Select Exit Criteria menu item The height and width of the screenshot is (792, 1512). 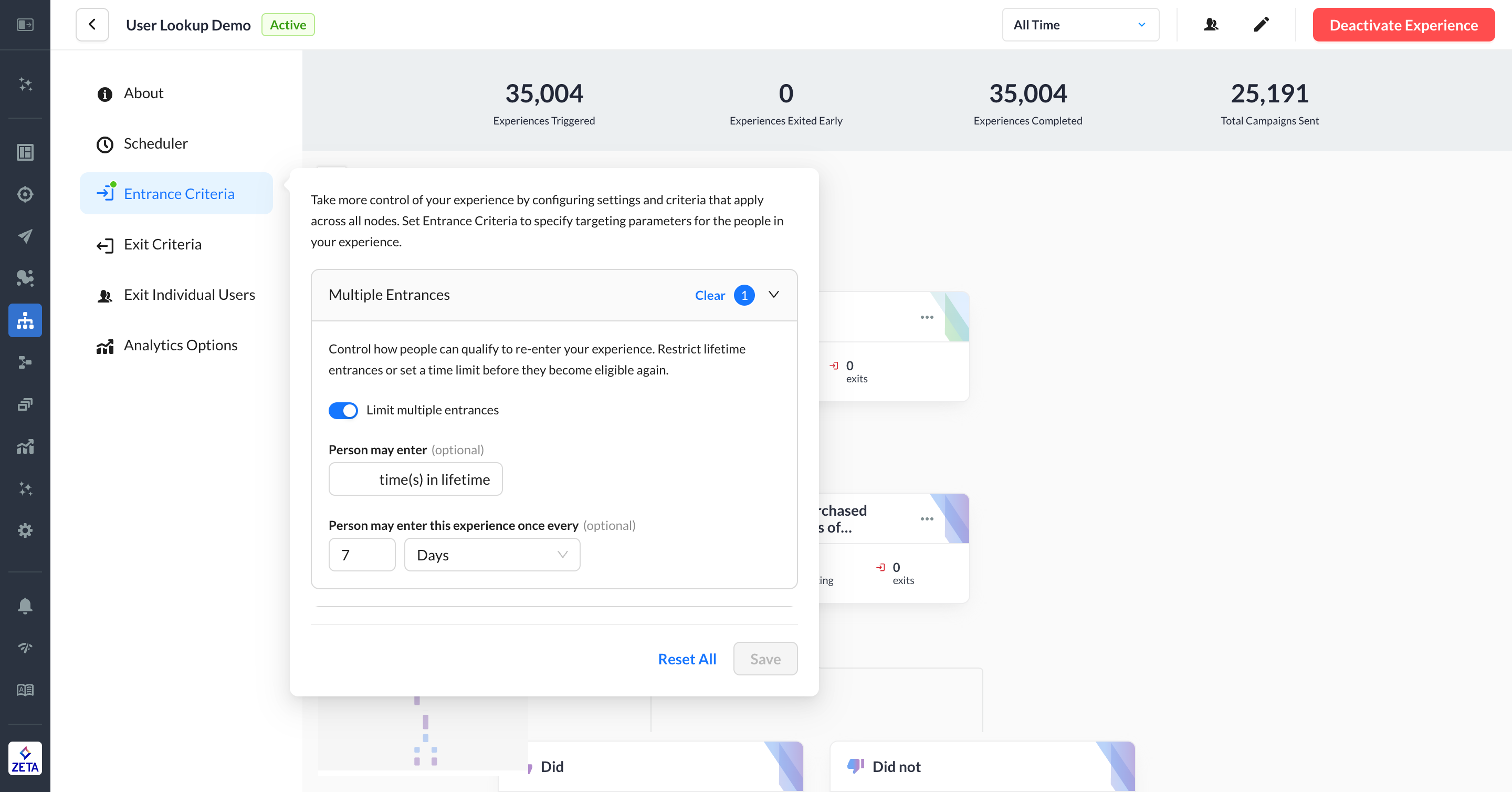click(x=163, y=244)
